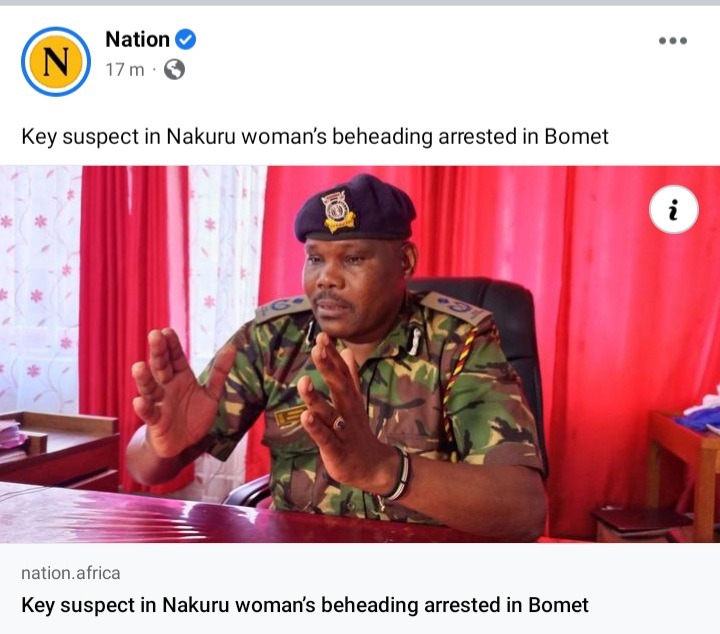Screen dimensions: 720x634
Task: Click the '17 m' post timestamp
Action: (x=125, y=70)
